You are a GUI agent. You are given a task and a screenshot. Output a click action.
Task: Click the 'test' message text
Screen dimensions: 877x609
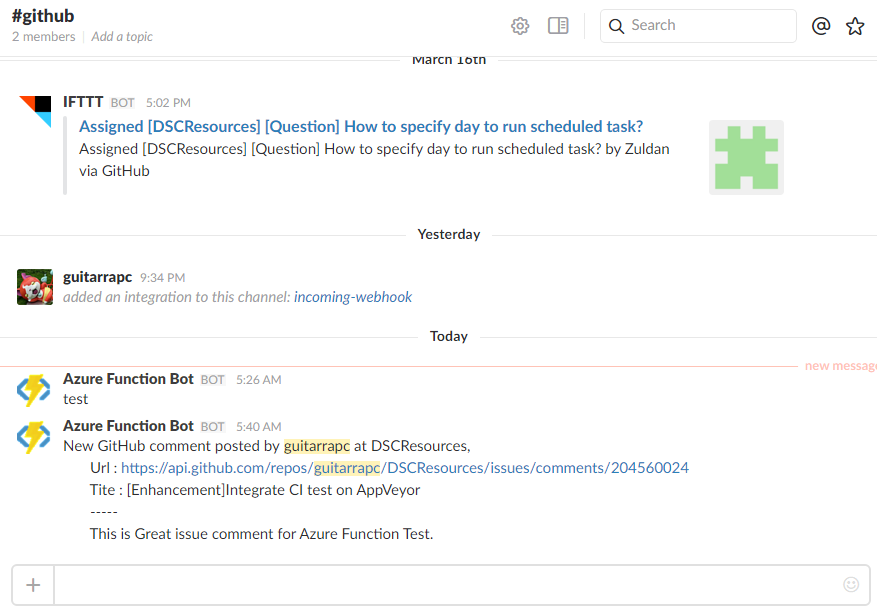pyautogui.click(x=76, y=399)
